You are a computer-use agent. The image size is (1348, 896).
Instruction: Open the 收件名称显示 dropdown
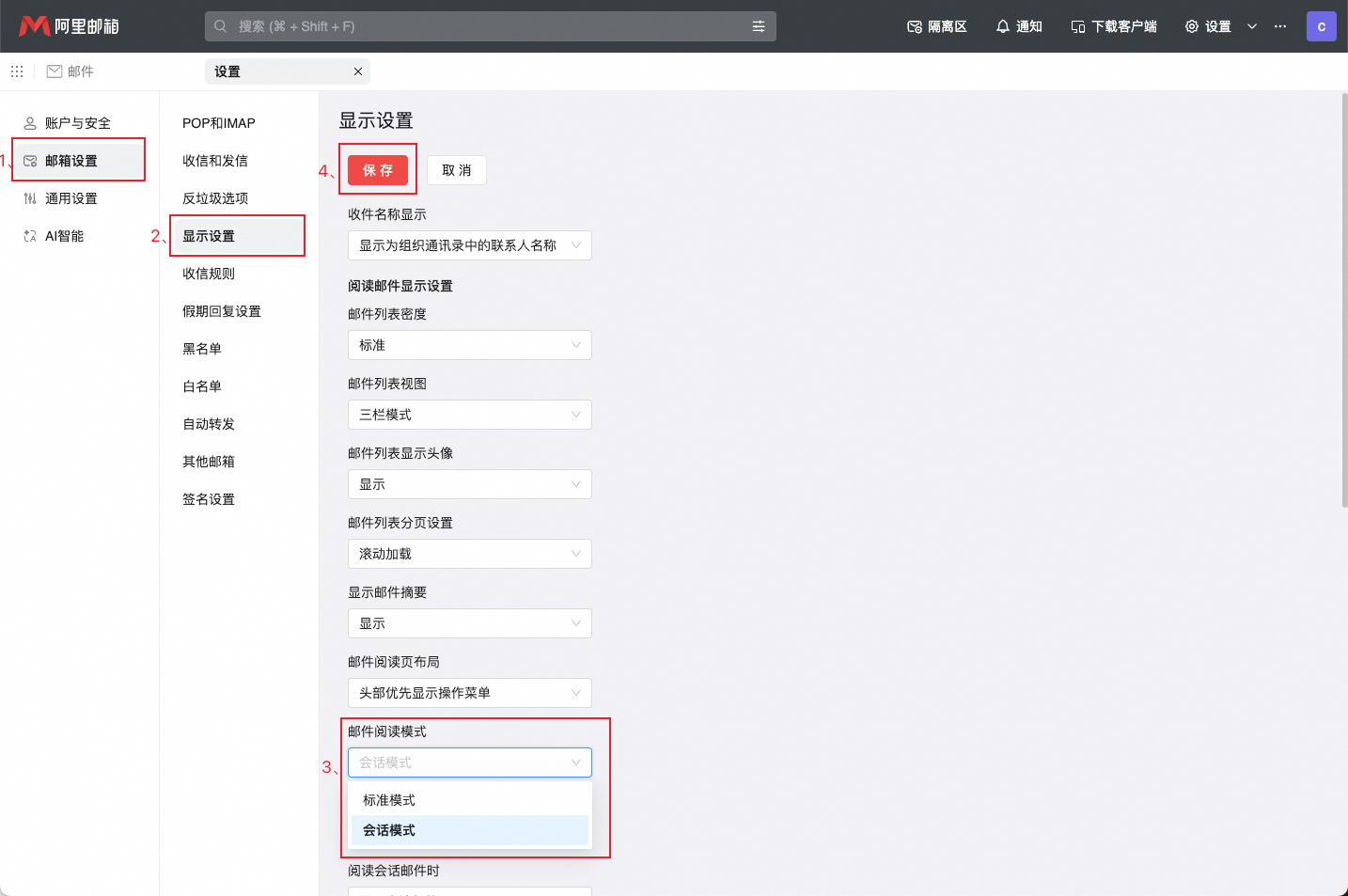coord(469,245)
